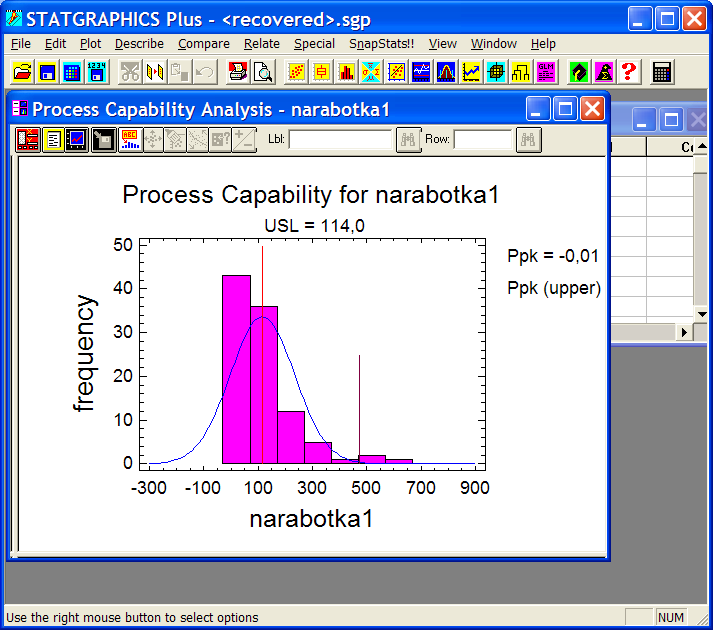Open the Scatterplot icon

point(296,72)
